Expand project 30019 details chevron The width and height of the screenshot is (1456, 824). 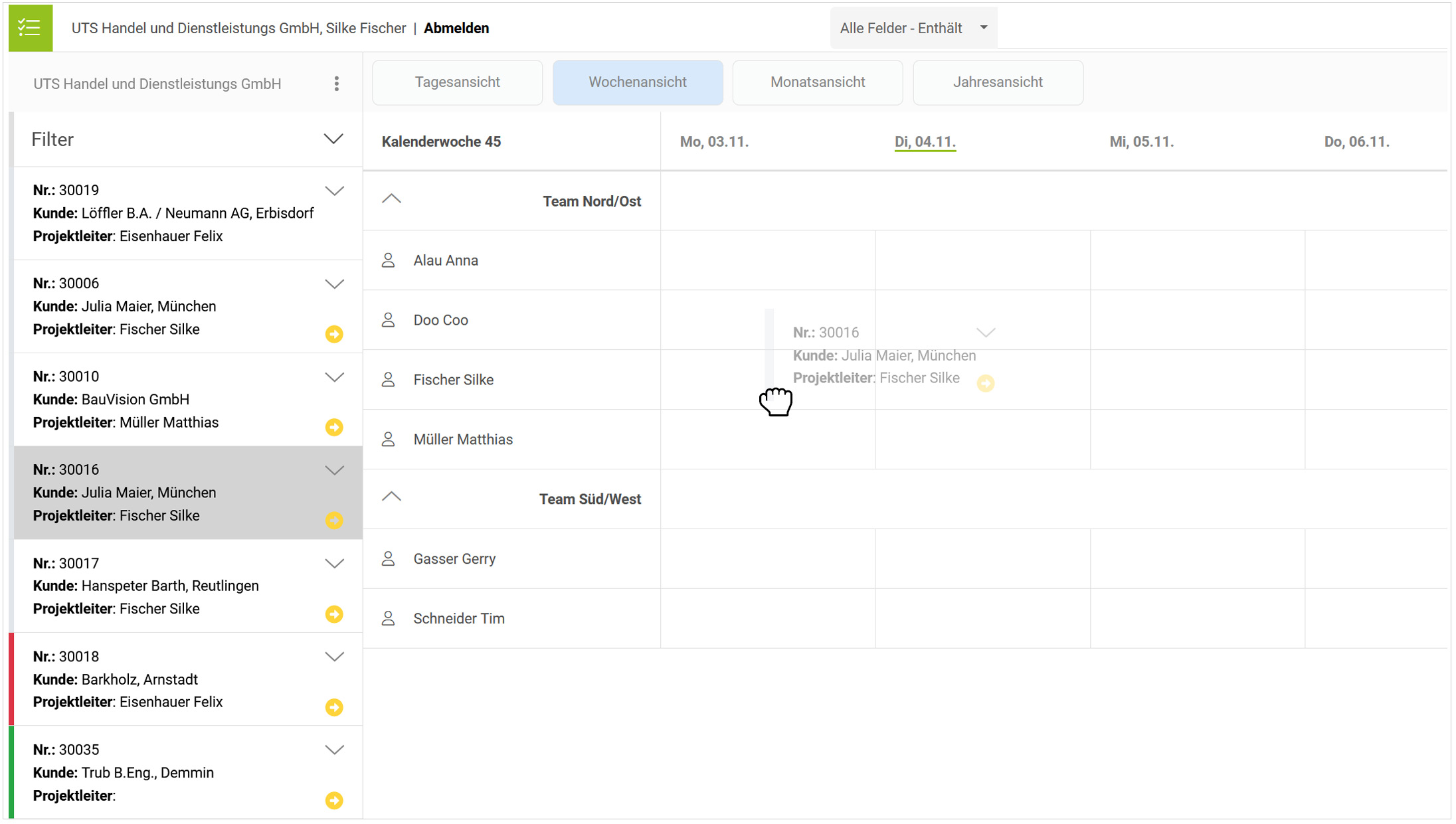[334, 191]
